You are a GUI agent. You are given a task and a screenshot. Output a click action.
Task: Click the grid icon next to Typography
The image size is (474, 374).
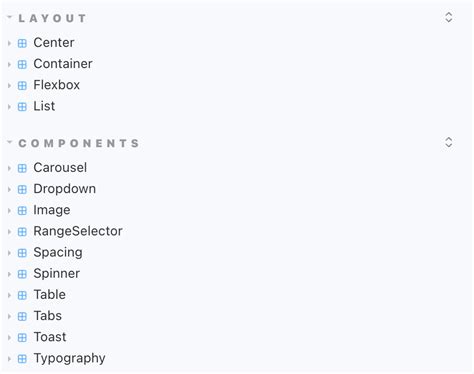tap(22, 359)
